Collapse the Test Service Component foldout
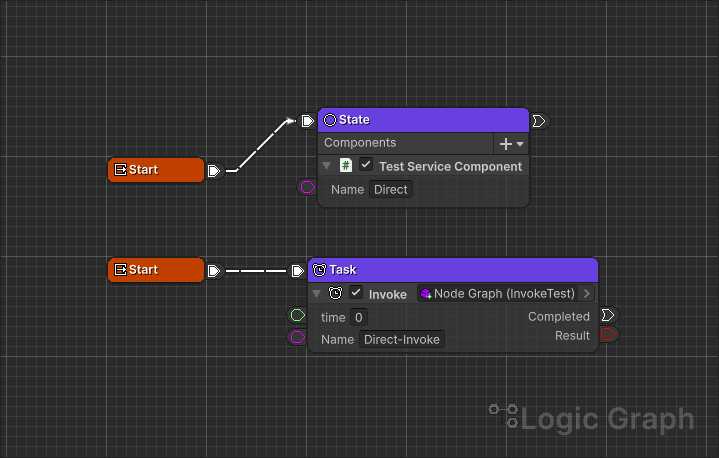719x458 pixels. (327, 166)
